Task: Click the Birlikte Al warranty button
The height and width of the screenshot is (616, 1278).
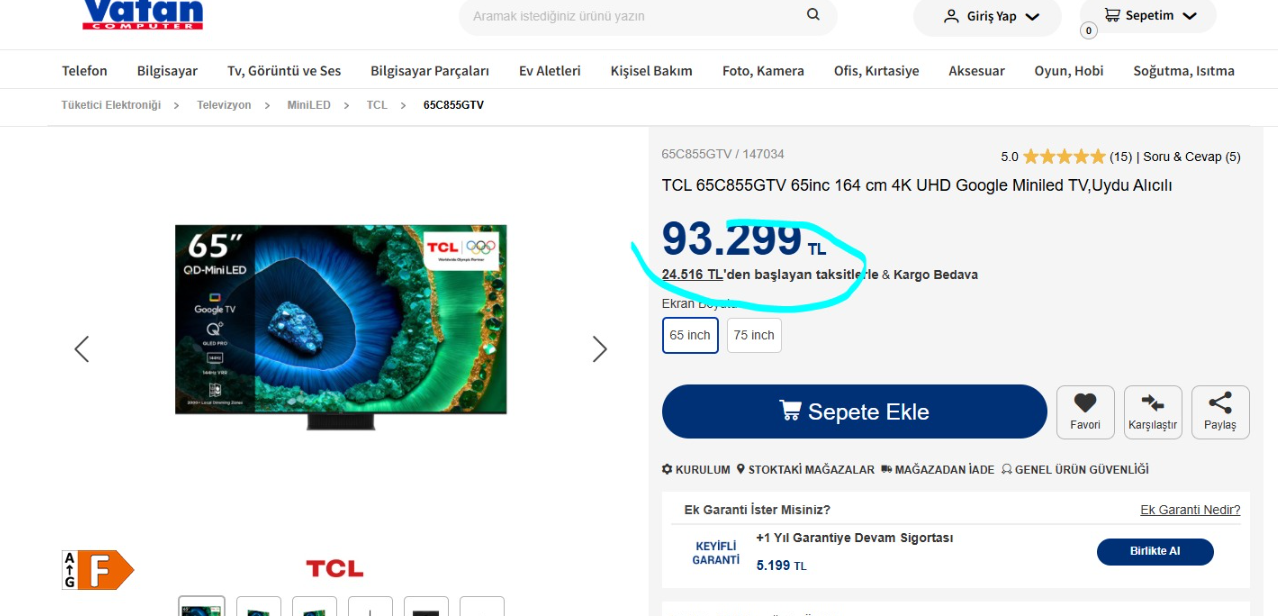Action: point(1155,552)
